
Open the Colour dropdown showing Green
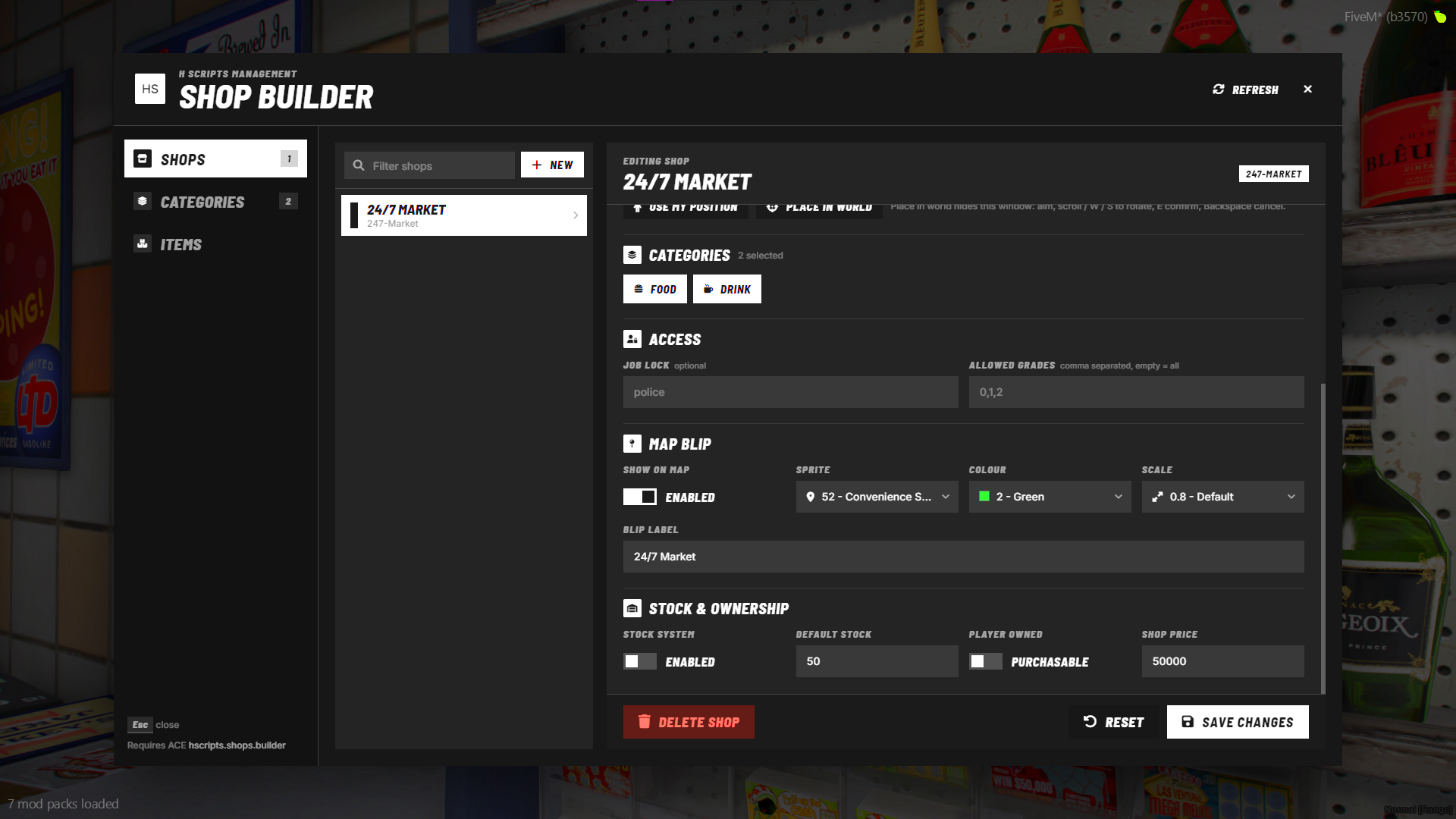[1050, 497]
